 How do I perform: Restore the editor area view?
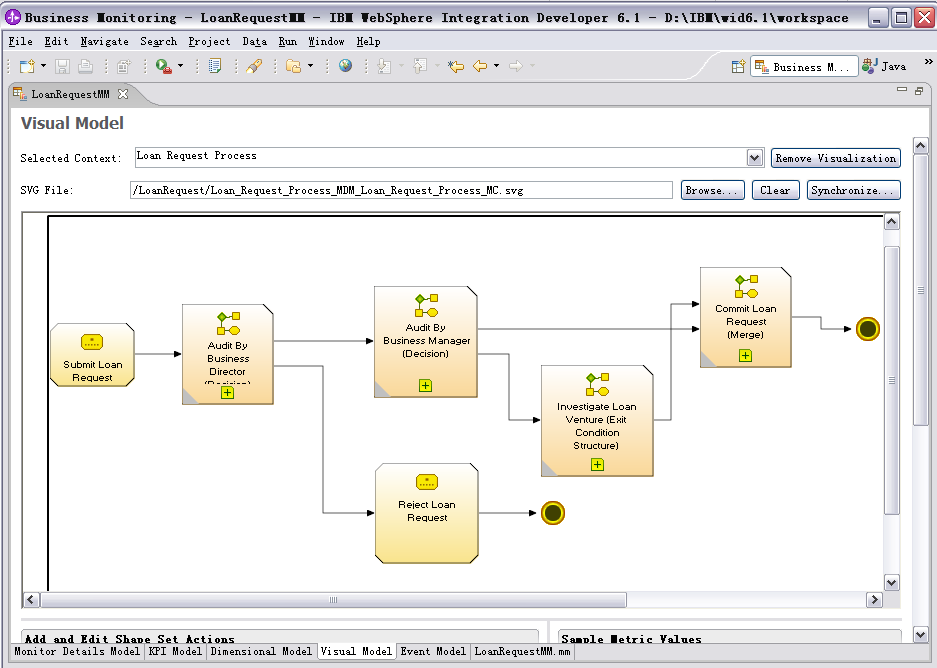pyautogui.click(x=919, y=91)
